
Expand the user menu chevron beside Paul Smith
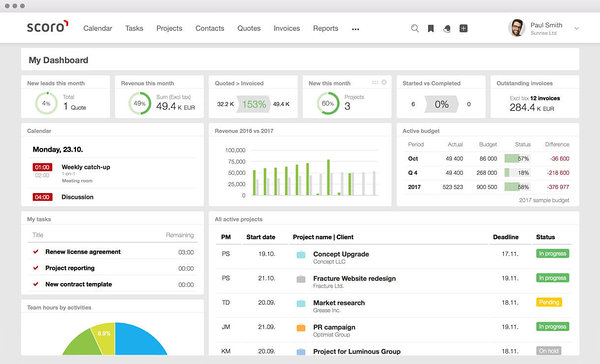[x=577, y=28]
